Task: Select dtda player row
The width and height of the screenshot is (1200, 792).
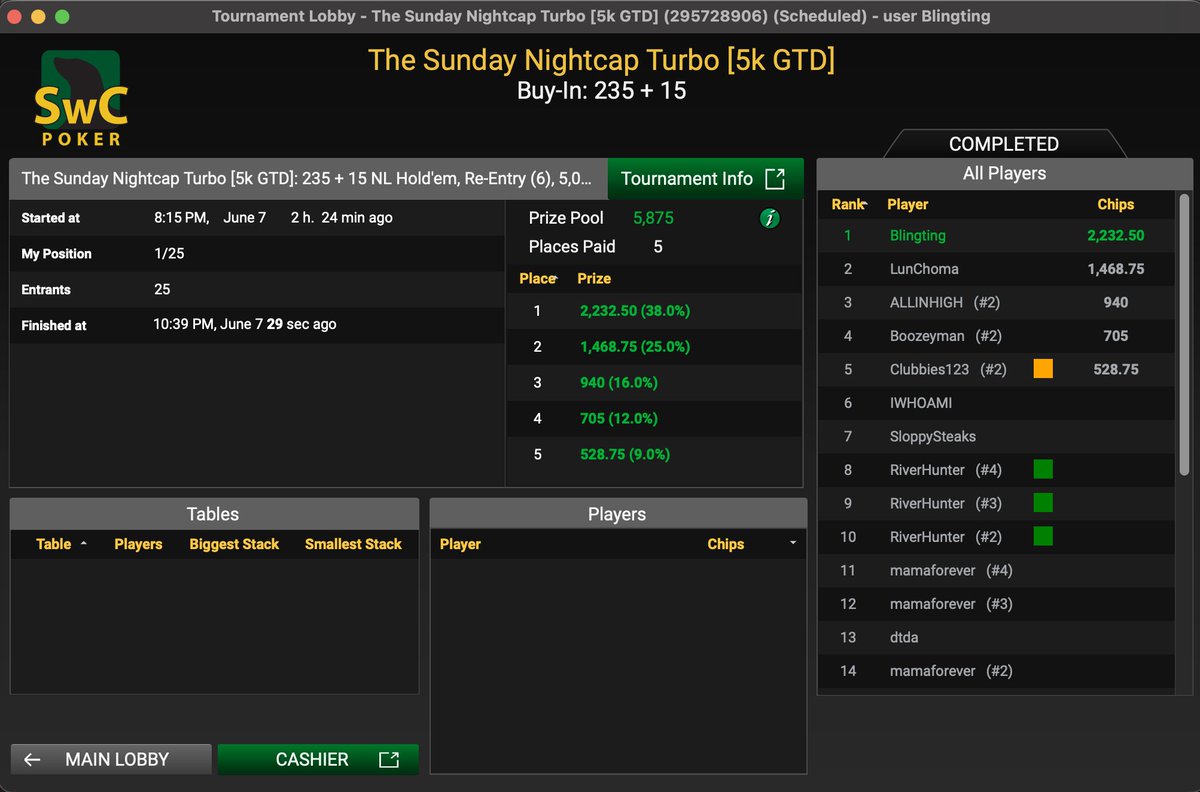Action: [996, 637]
